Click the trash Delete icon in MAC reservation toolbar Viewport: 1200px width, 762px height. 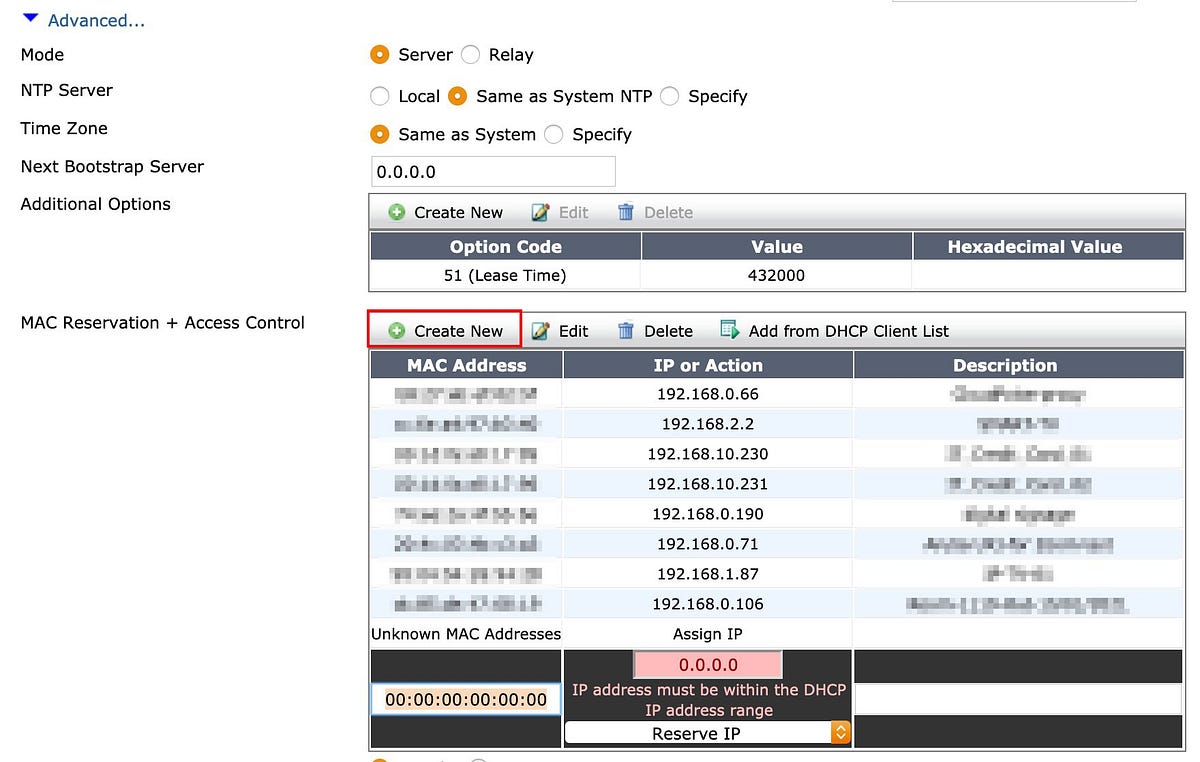626,330
